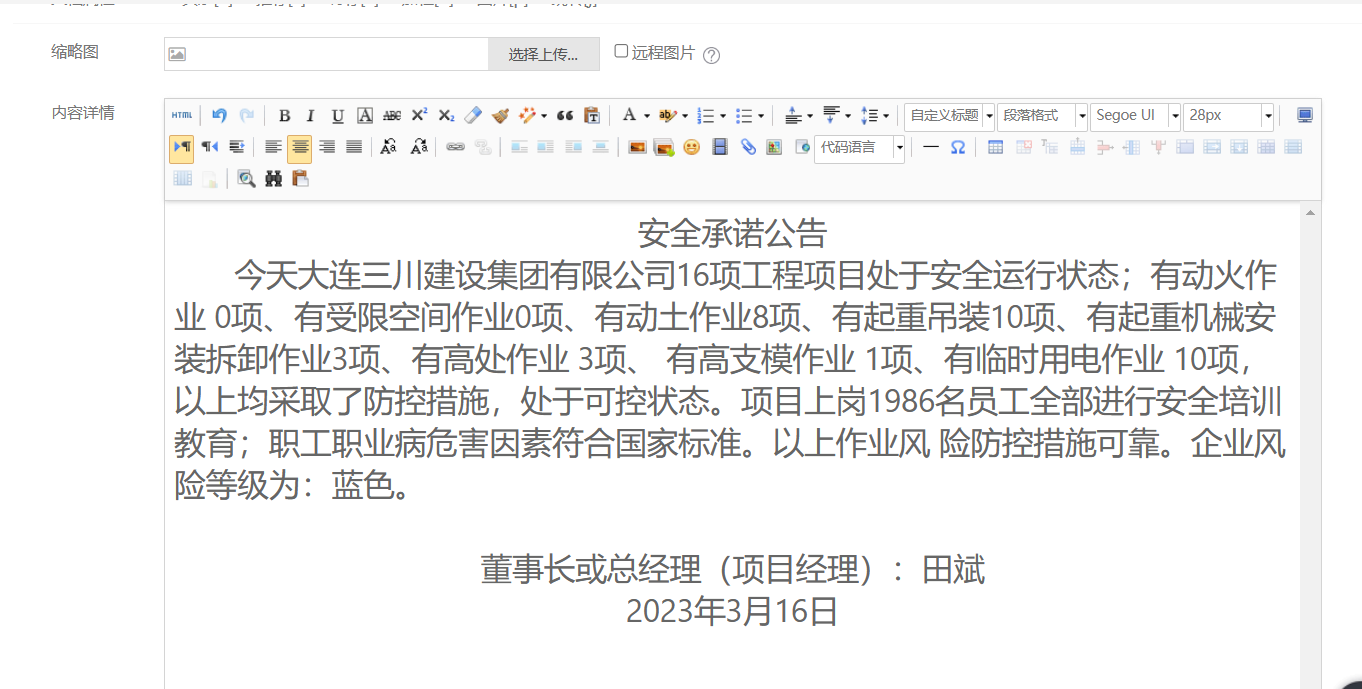Viewport: 1362px width, 689px height.
Task: Toggle left-to-right text direction
Action: pyautogui.click(x=181, y=147)
